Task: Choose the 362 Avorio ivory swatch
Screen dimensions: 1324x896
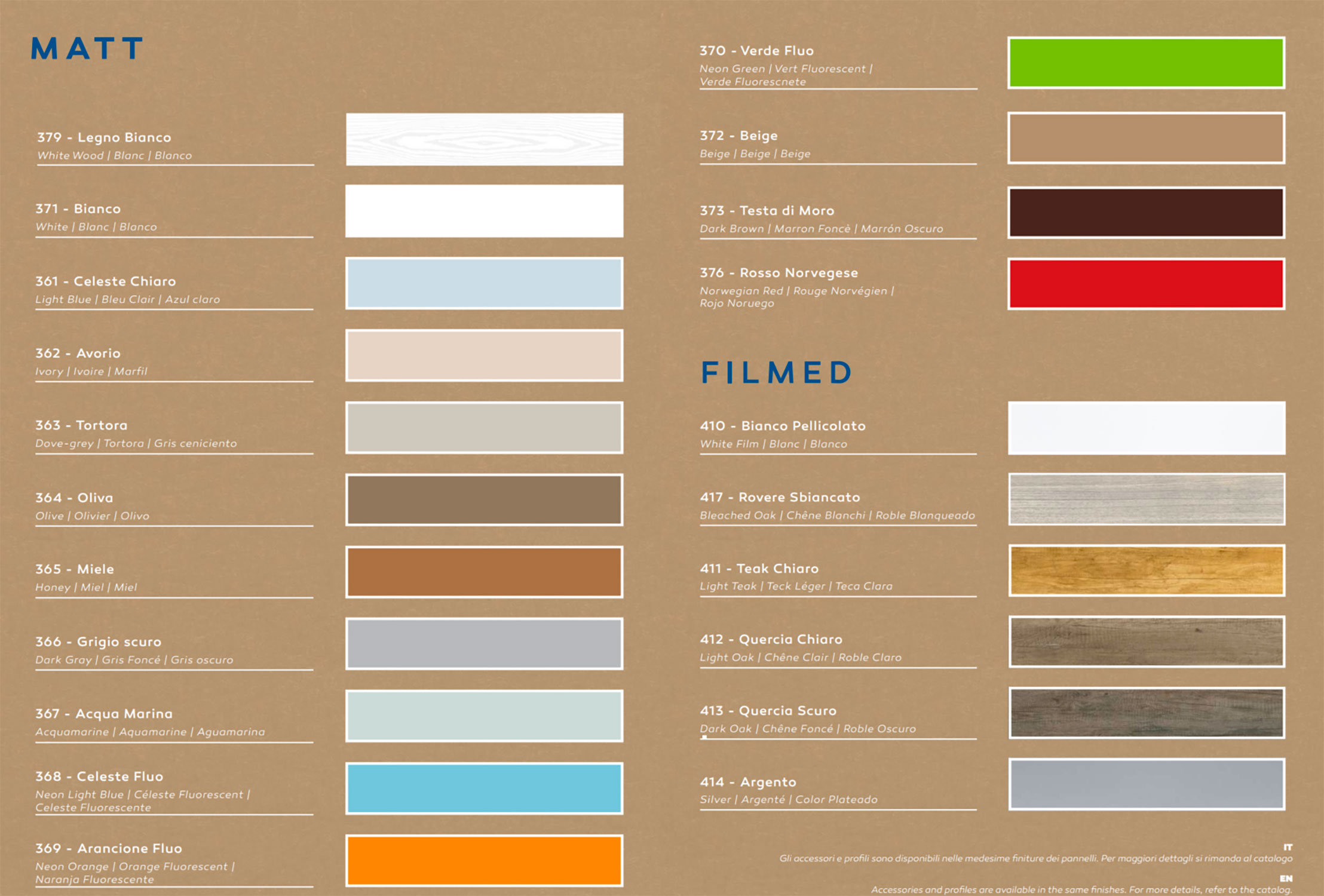Action: click(x=485, y=355)
